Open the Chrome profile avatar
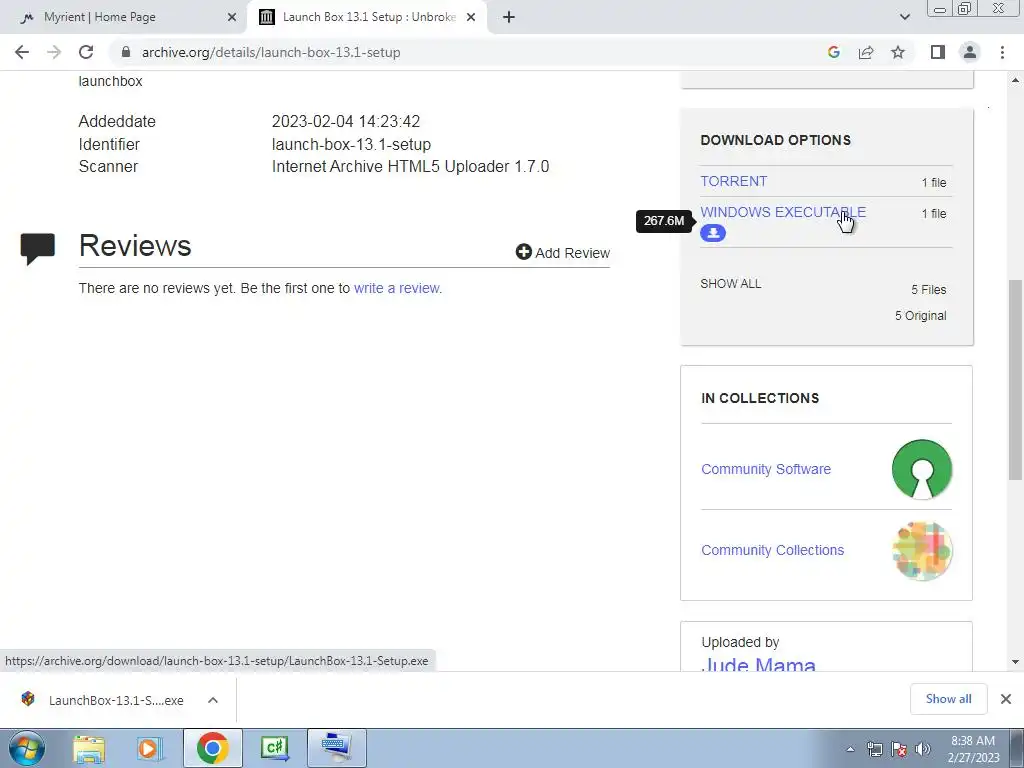 (x=970, y=52)
